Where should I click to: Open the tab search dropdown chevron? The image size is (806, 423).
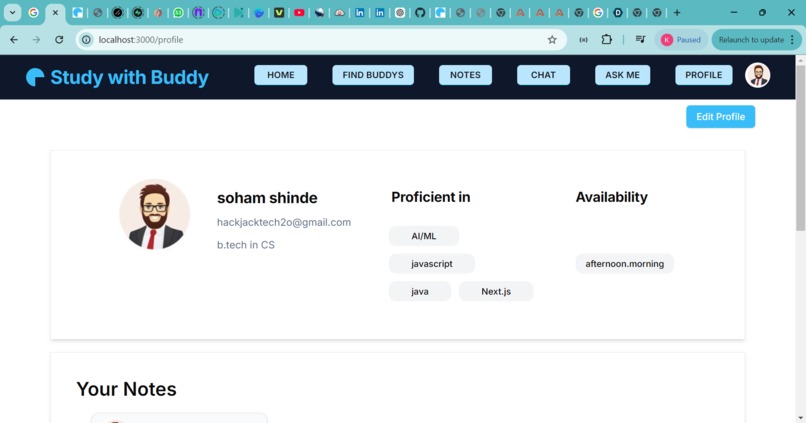[x=12, y=13]
